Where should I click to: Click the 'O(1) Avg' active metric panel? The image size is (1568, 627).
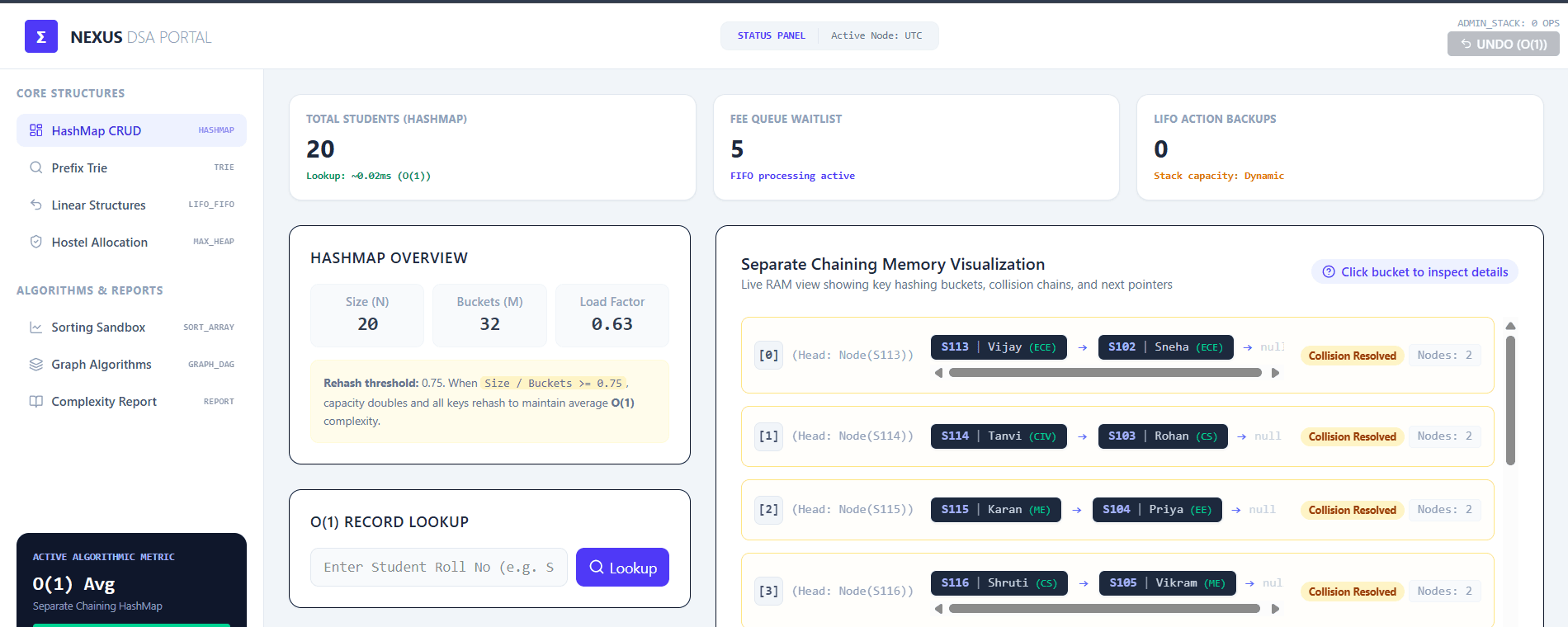tap(131, 580)
